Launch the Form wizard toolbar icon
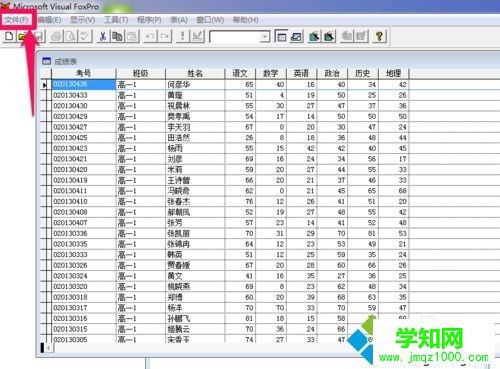The height and width of the screenshot is (369, 500). (314, 36)
